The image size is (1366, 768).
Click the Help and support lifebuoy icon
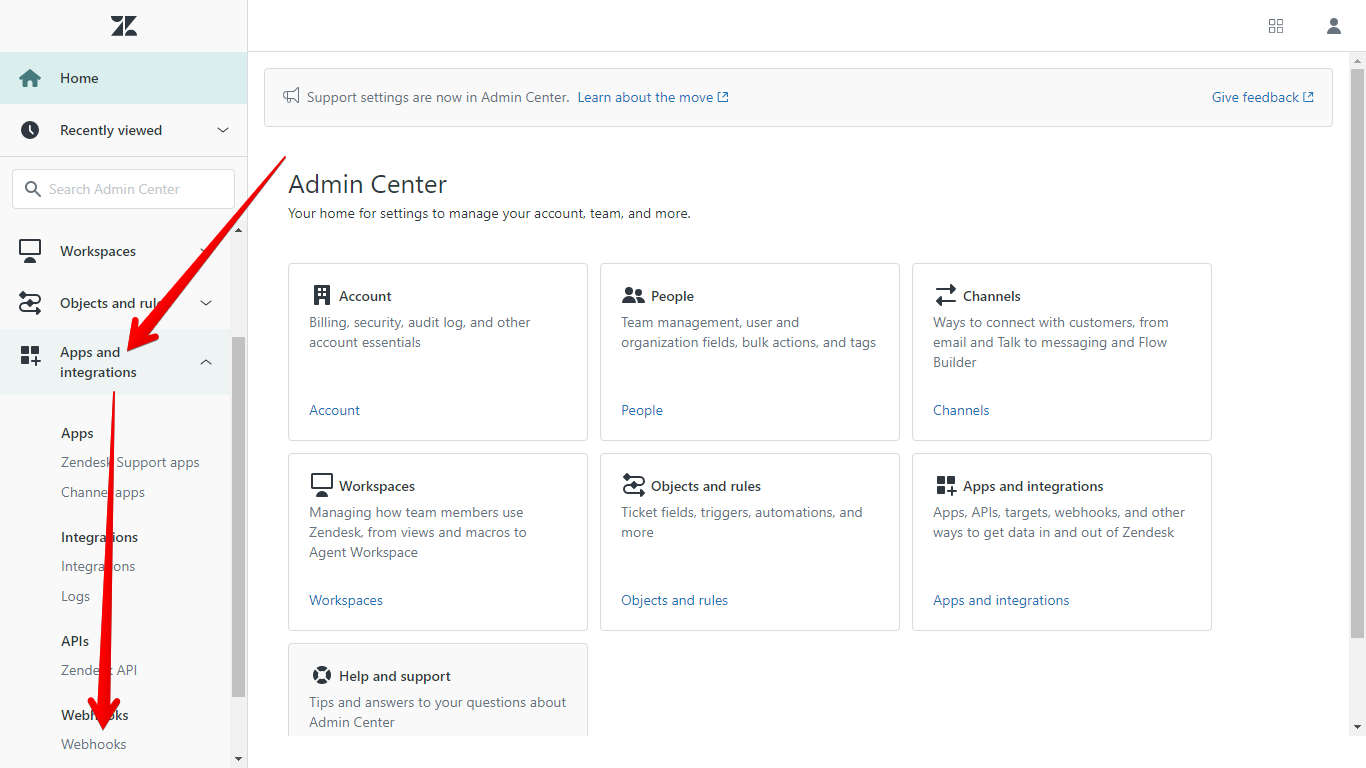point(322,675)
